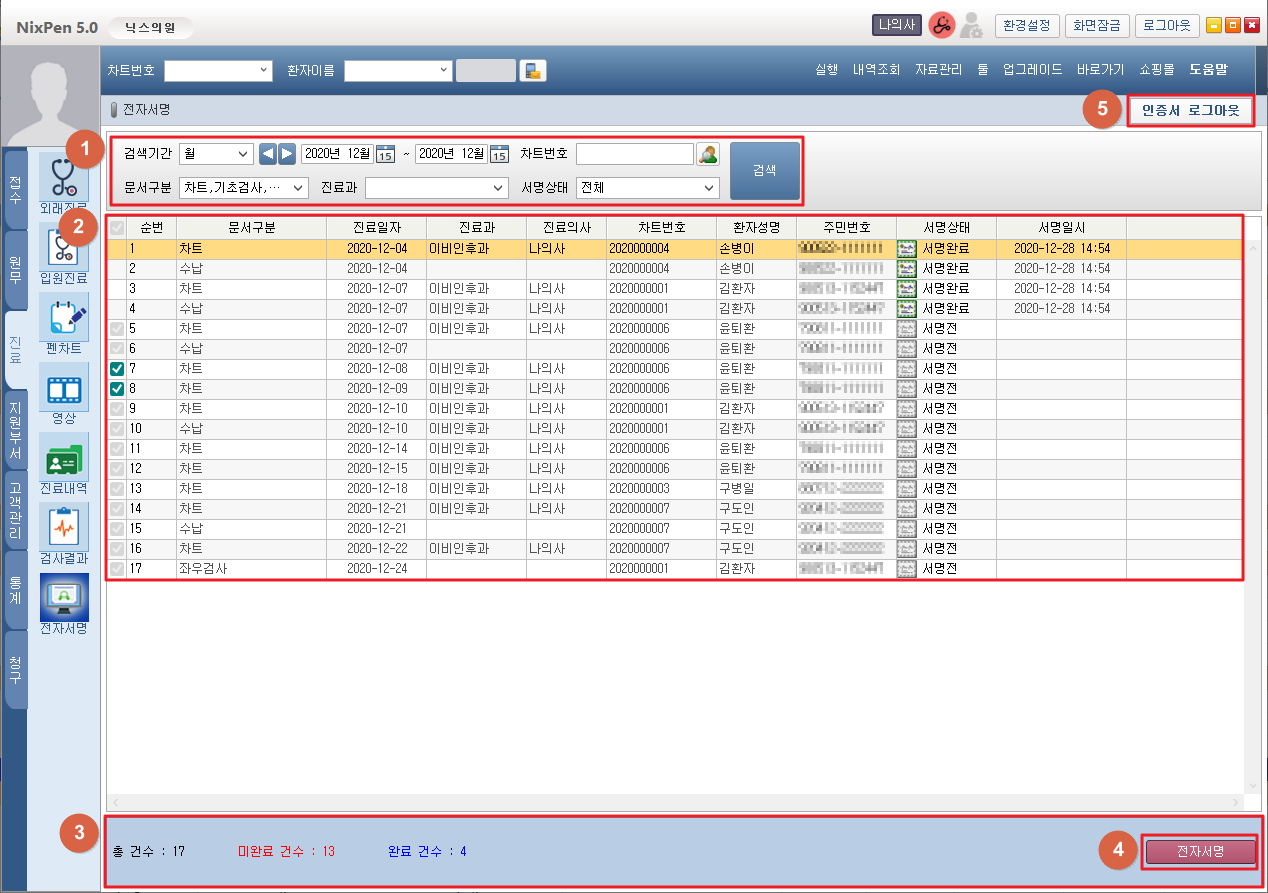Open the 영상 imaging icon
This screenshot has height=893, width=1268.
(x=63, y=390)
